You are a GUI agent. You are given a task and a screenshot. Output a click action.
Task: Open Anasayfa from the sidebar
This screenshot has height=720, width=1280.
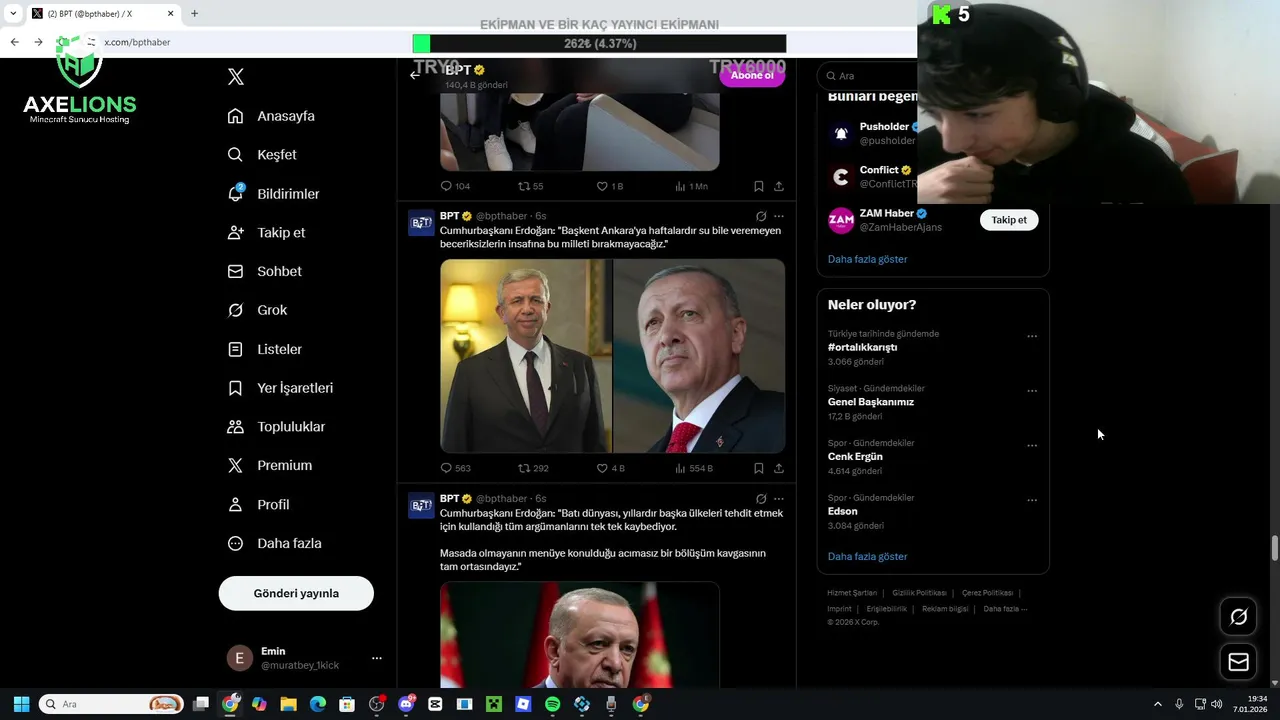pos(271,116)
